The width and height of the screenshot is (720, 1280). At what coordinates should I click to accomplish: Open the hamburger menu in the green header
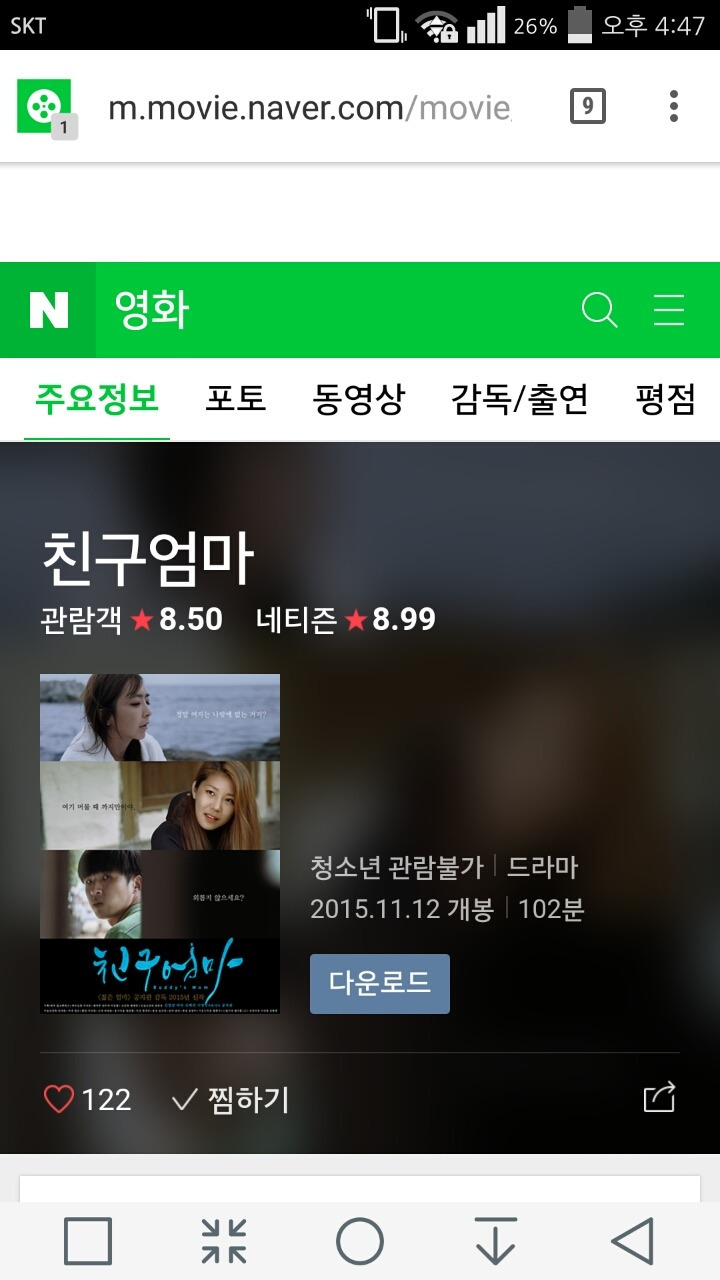[669, 310]
